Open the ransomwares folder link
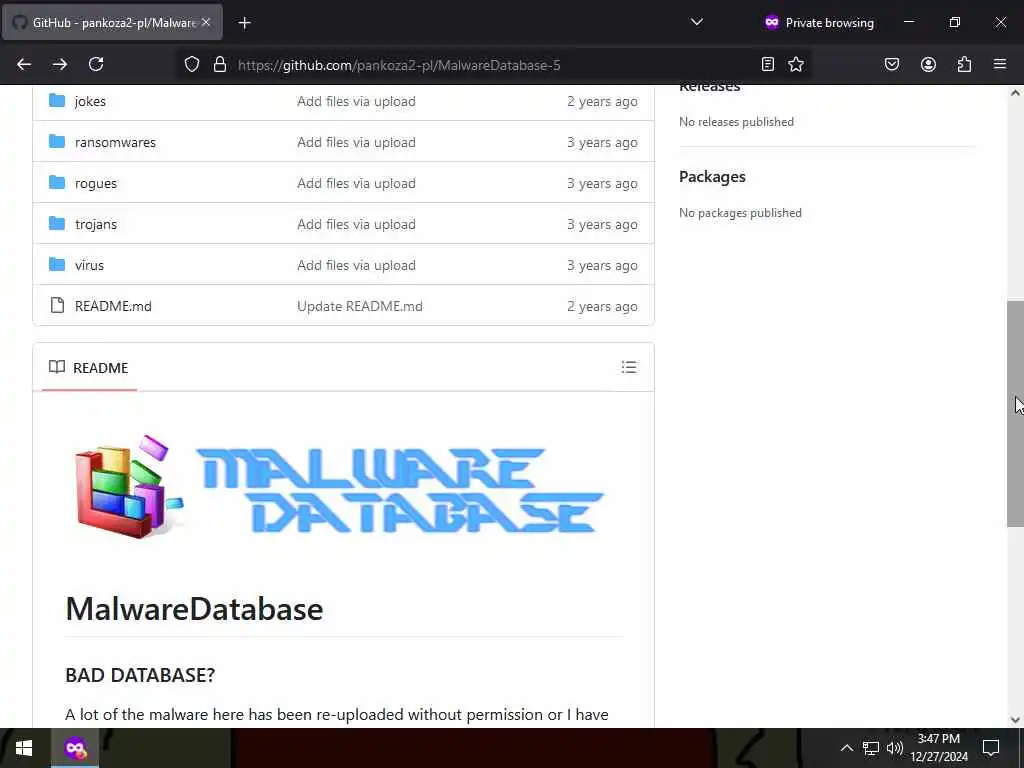Image resolution: width=1024 pixels, height=768 pixels. pos(115,142)
